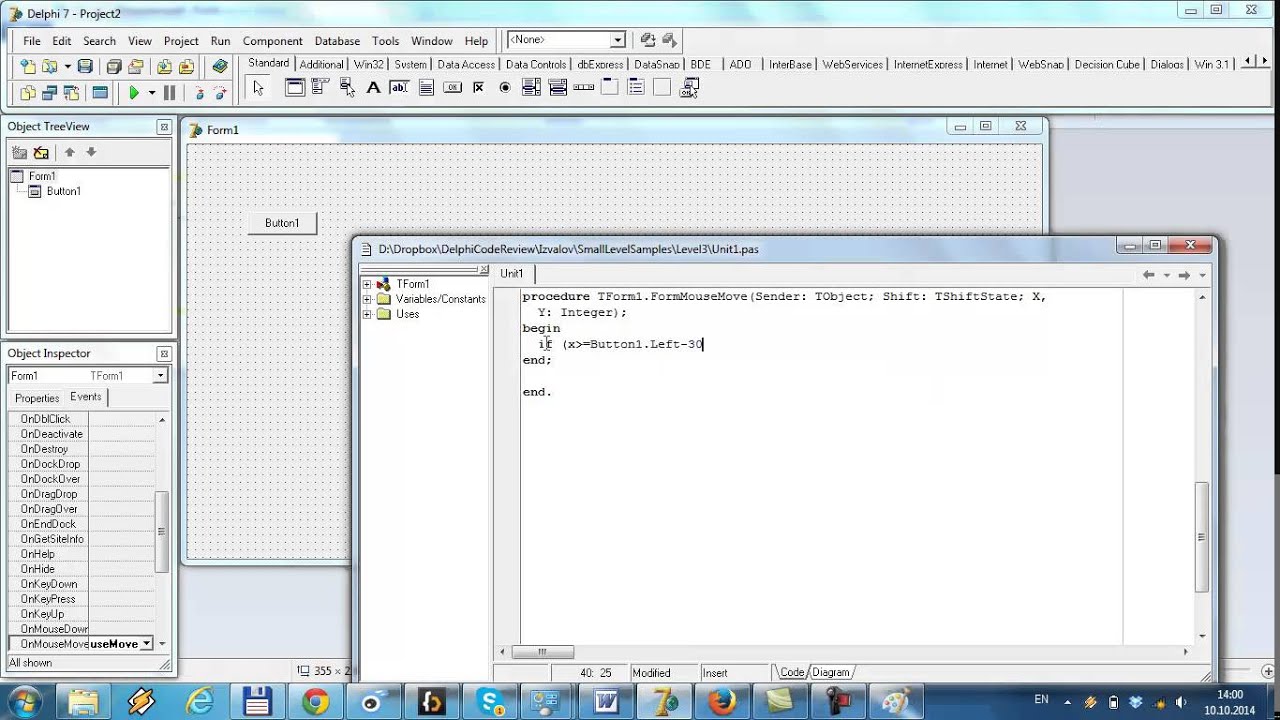Click the OnKeyPress event row
The image size is (1280, 720).
coord(82,599)
